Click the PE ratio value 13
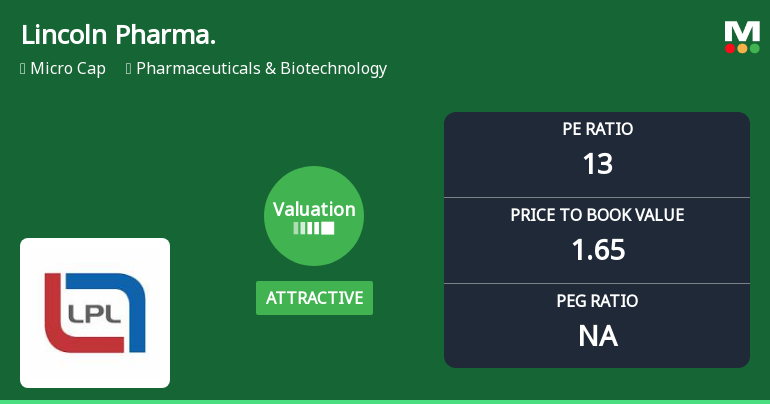Image resolution: width=770 pixels, height=404 pixels. [x=597, y=163]
